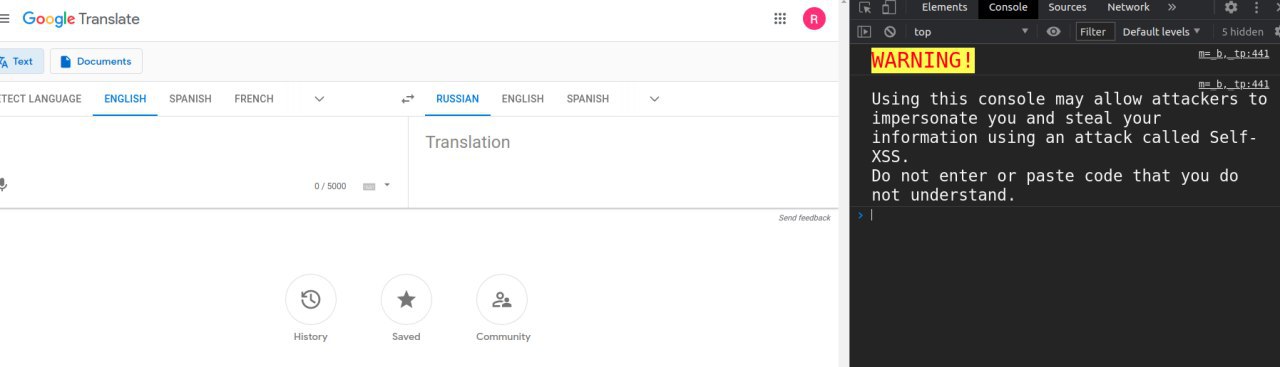Start voice input with the microphone

click(3, 185)
